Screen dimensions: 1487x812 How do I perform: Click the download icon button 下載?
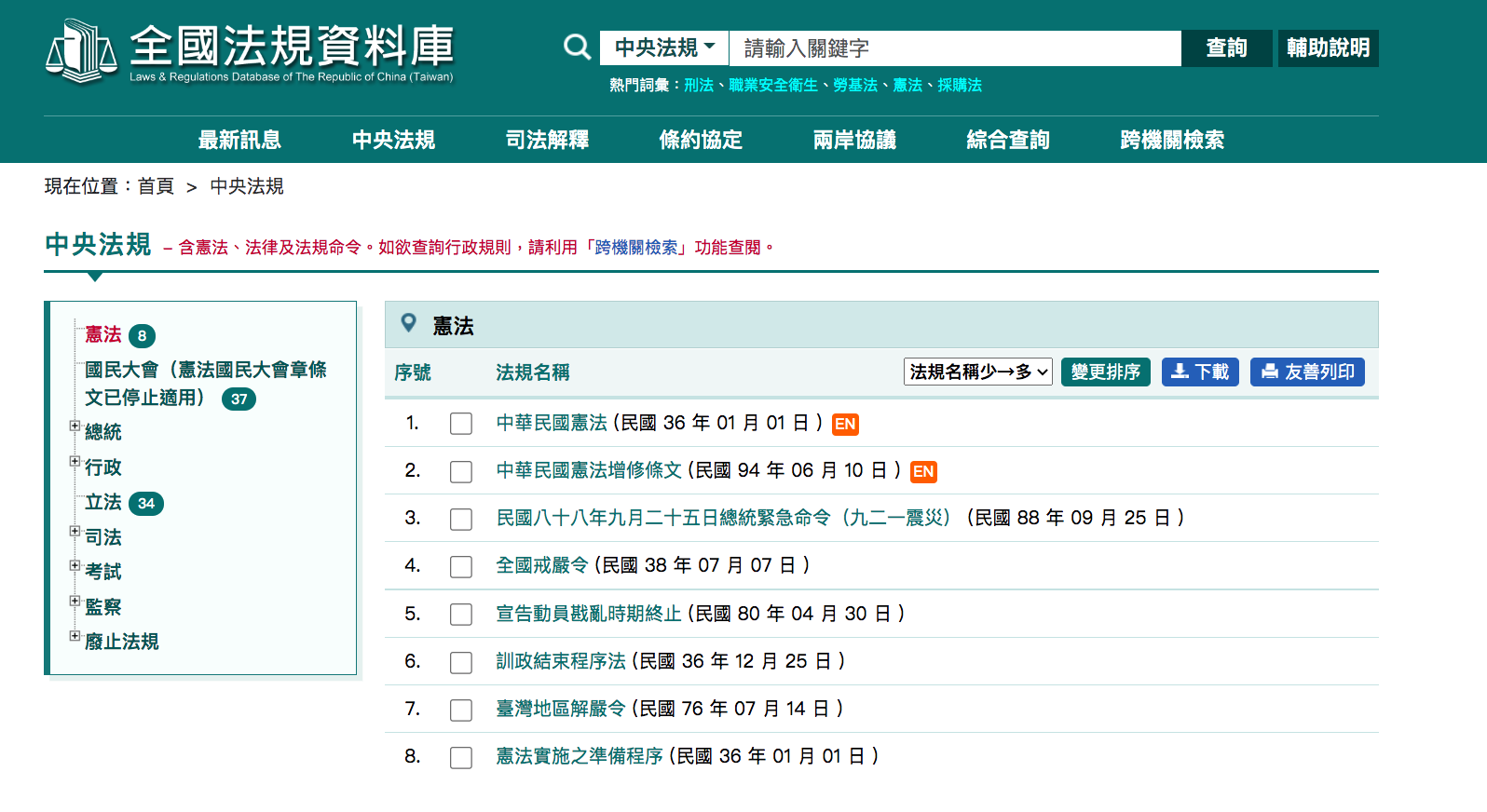[1200, 372]
